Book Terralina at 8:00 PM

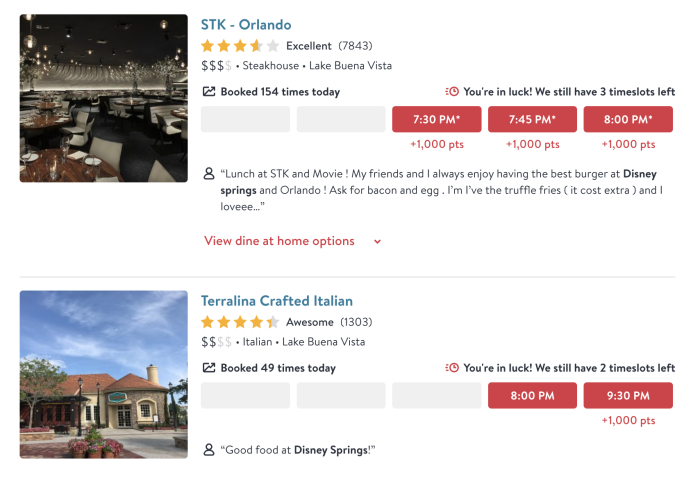click(532, 396)
